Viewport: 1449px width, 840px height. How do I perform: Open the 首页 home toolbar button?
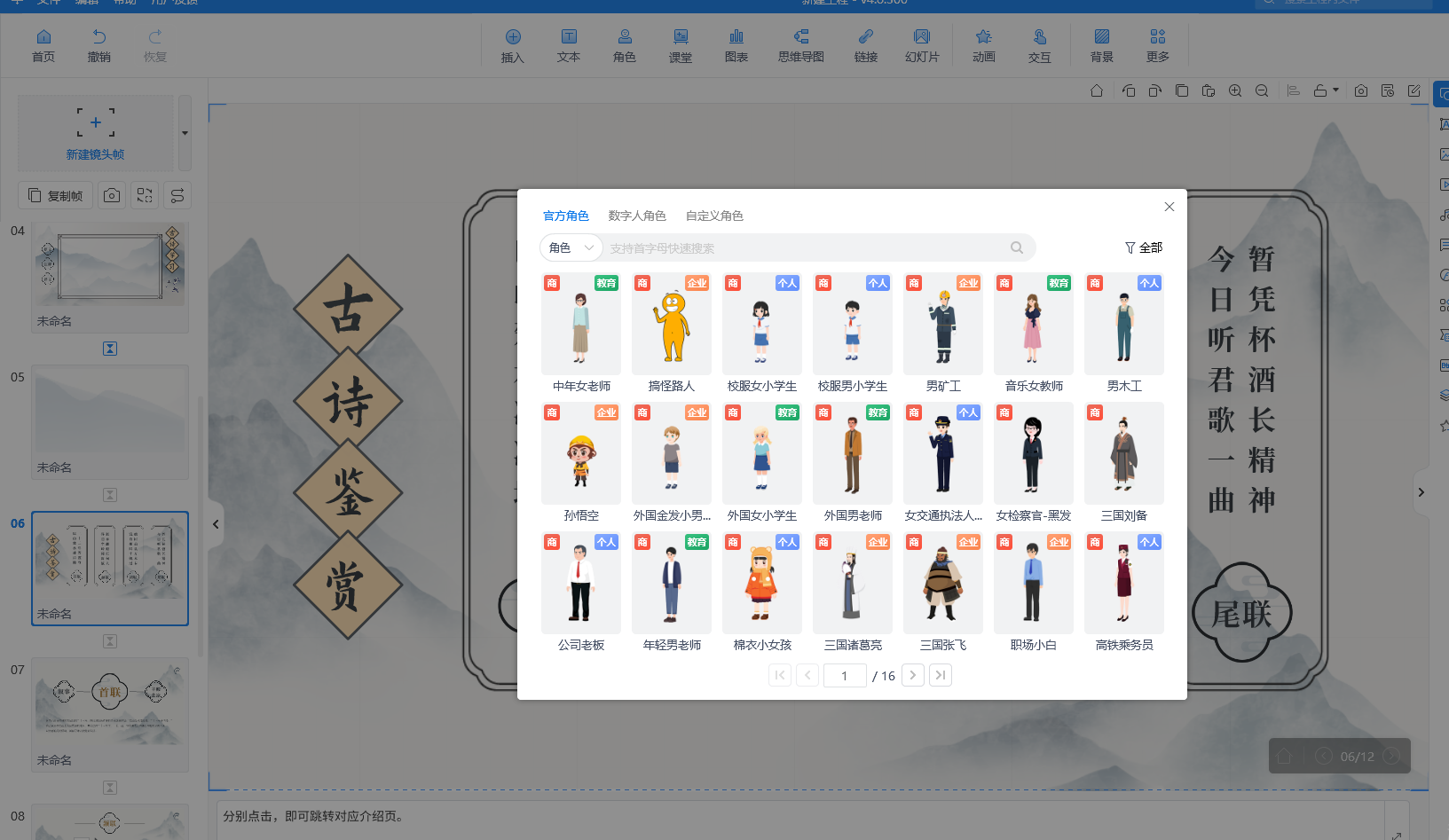pyautogui.click(x=43, y=45)
